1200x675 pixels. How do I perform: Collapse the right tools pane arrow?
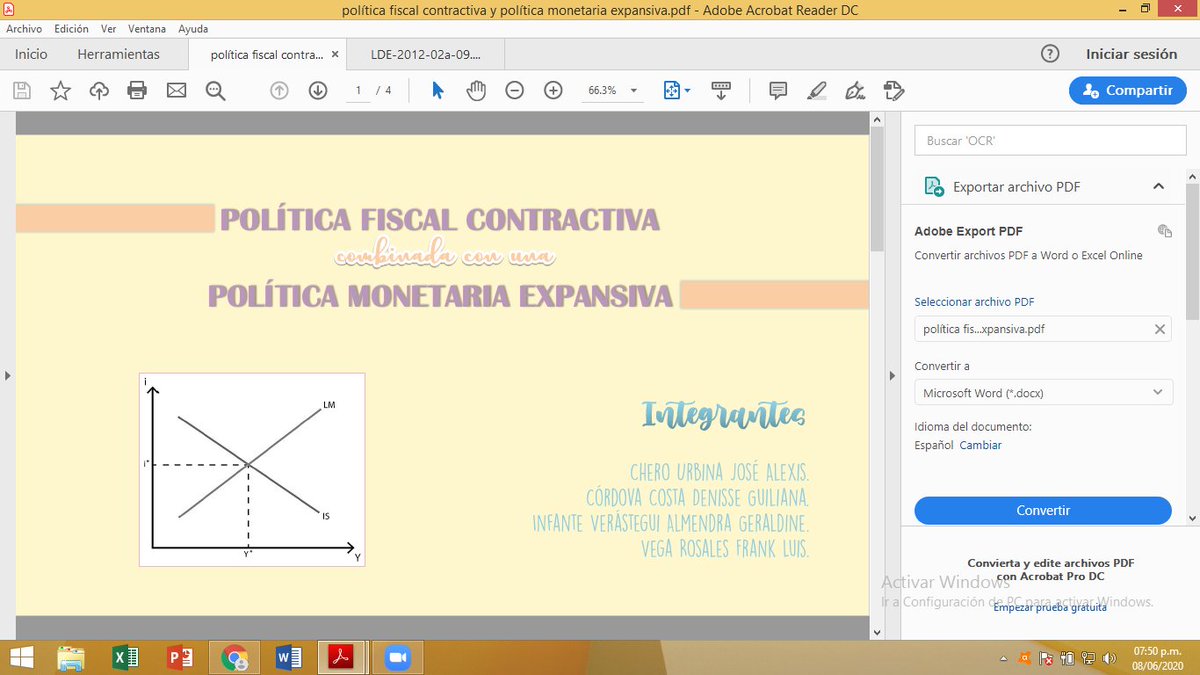pyautogui.click(x=892, y=376)
